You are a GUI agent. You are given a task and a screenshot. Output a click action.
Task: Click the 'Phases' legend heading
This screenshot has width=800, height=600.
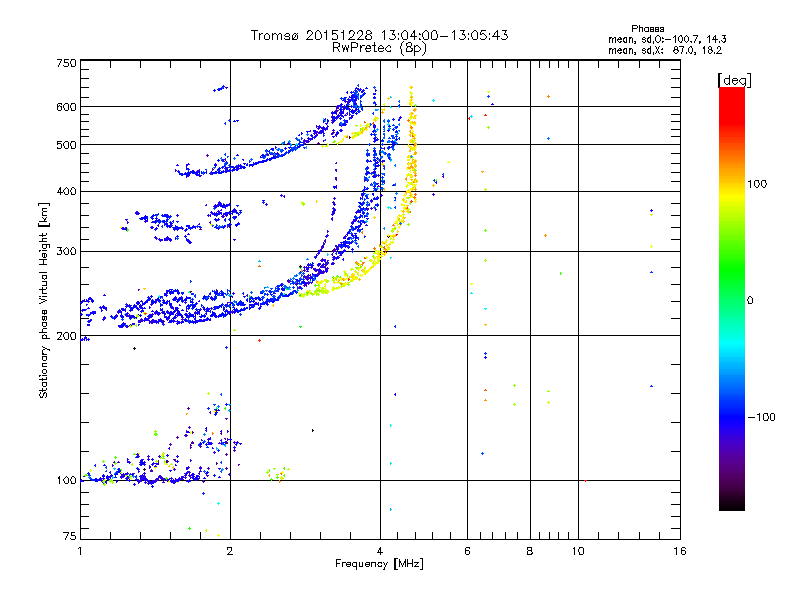647,29
